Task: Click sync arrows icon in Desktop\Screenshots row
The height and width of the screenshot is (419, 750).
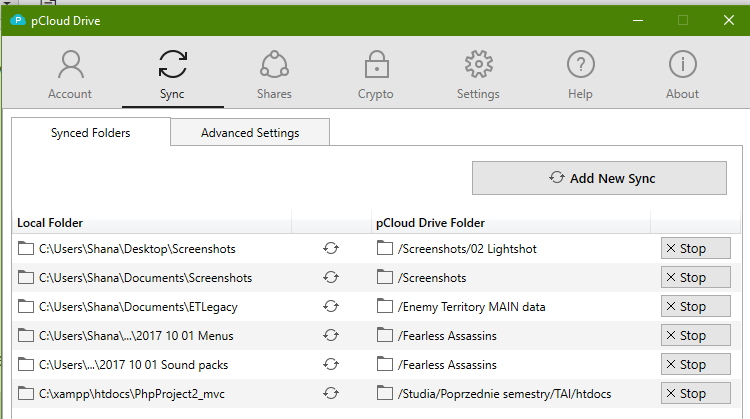Action: pos(331,248)
